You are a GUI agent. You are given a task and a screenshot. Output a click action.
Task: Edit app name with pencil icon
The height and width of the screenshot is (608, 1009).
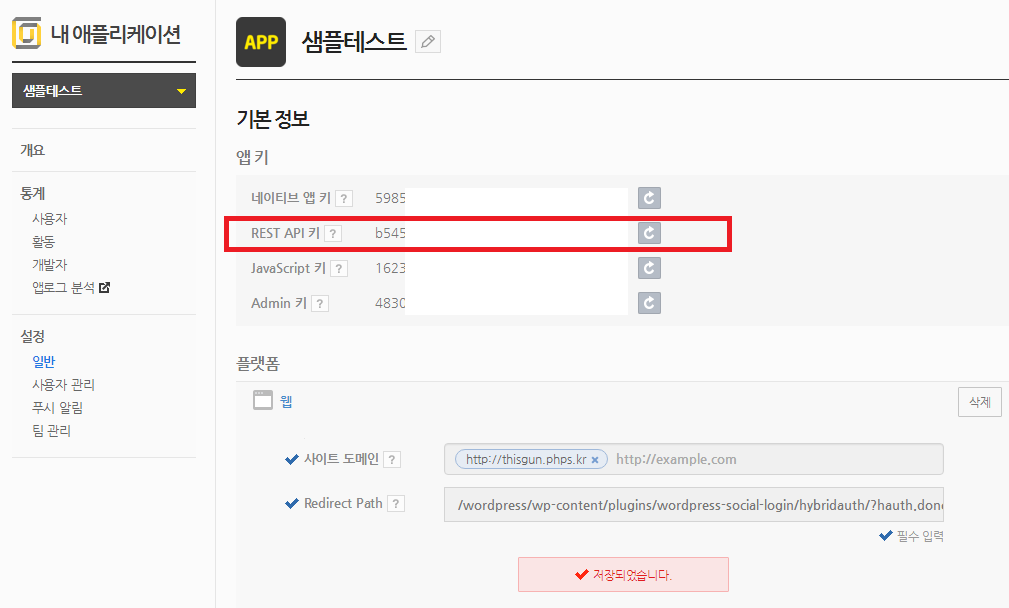click(428, 42)
